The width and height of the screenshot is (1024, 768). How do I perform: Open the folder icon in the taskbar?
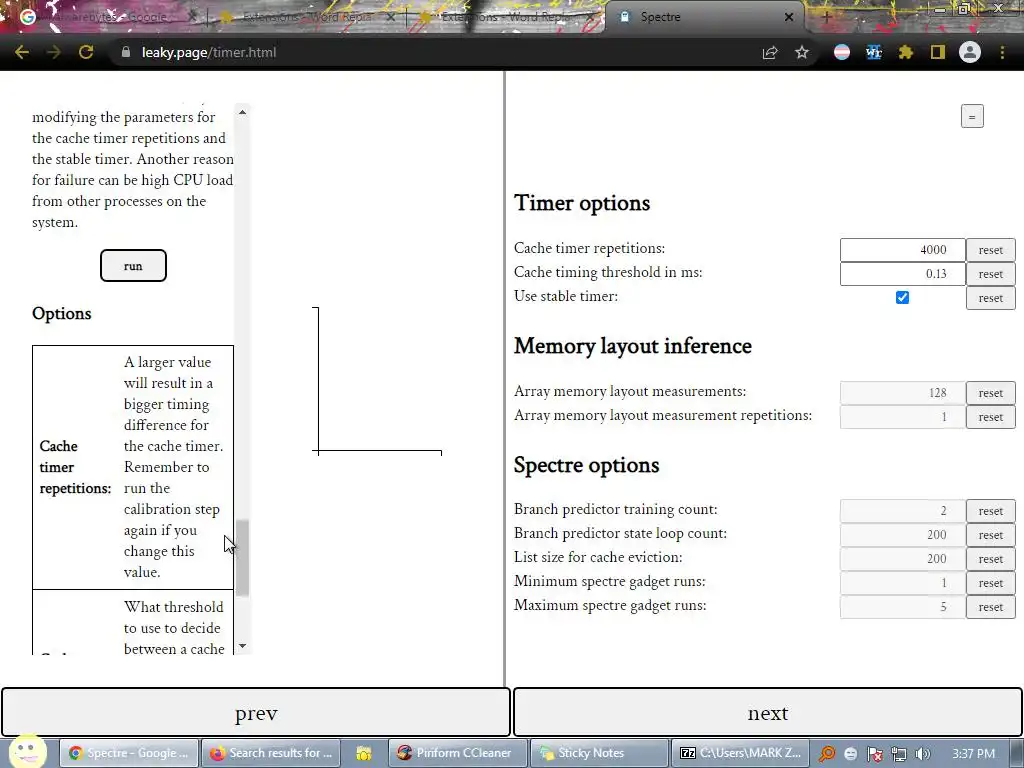click(364, 754)
